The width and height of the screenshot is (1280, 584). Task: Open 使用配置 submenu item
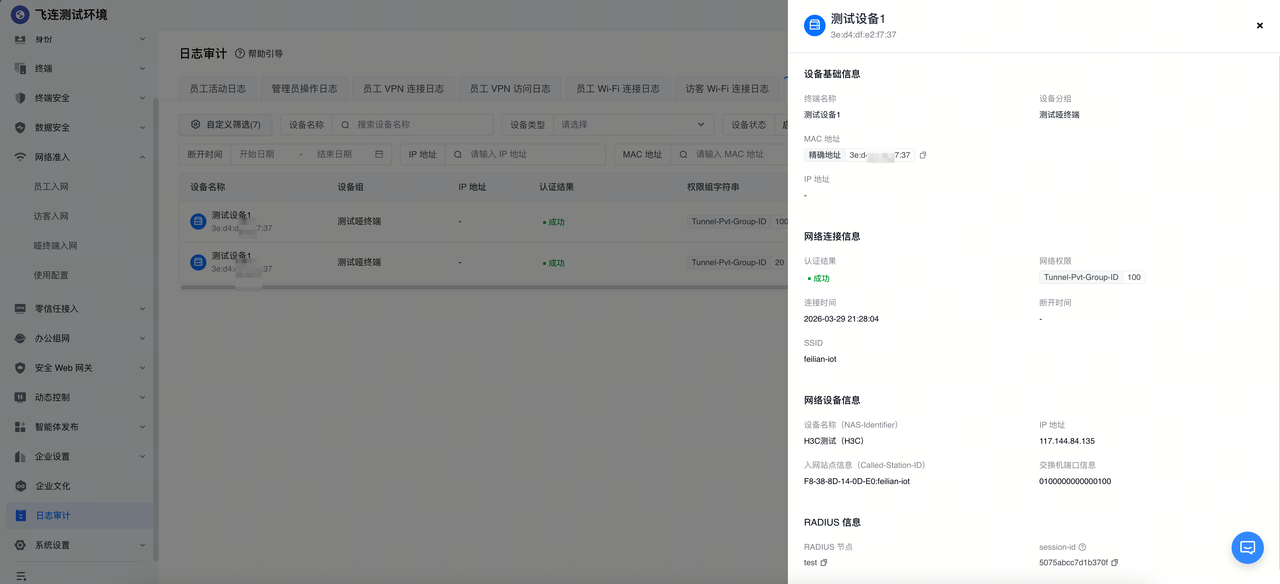click(x=51, y=275)
